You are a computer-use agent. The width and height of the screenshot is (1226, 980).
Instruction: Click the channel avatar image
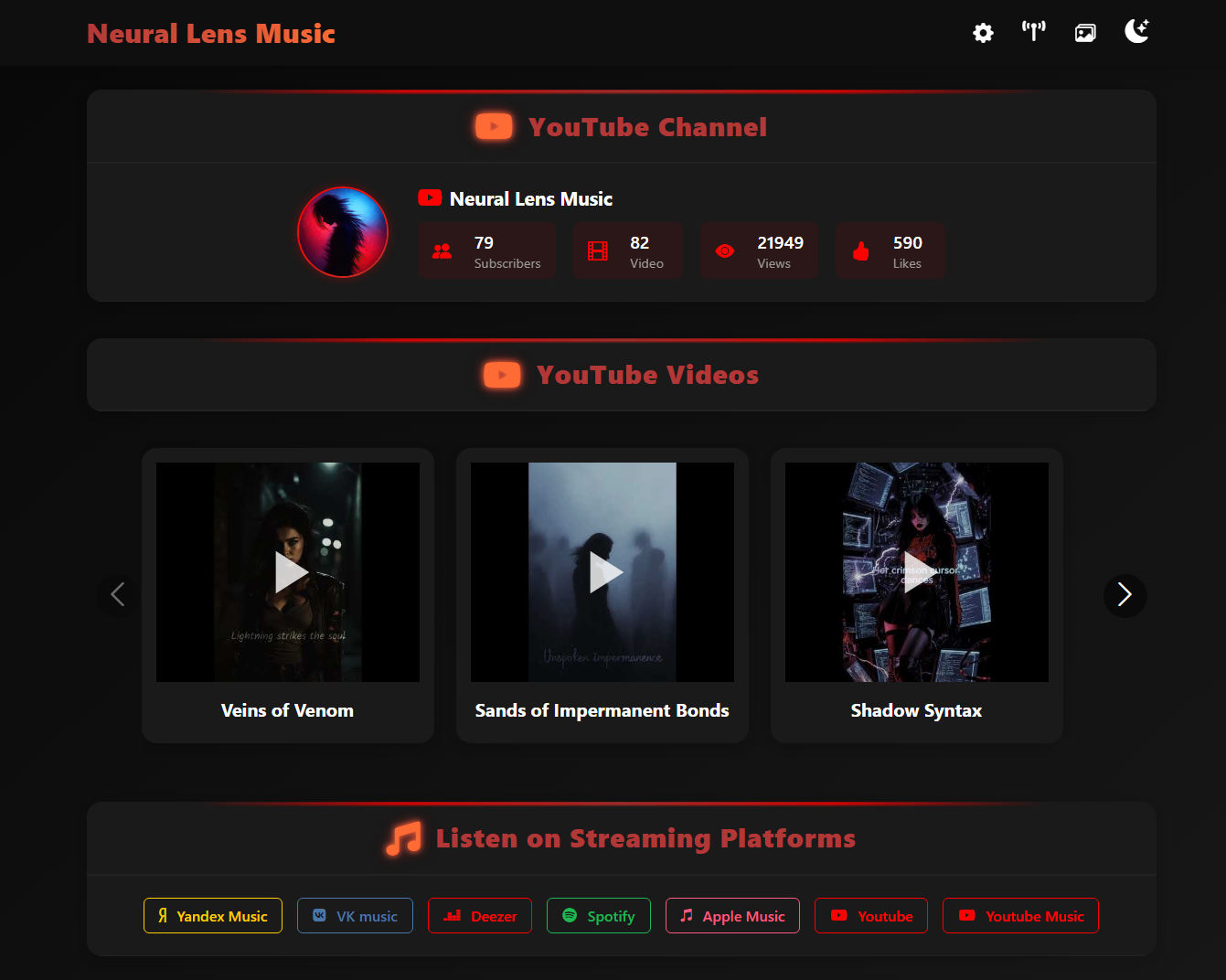[343, 232]
